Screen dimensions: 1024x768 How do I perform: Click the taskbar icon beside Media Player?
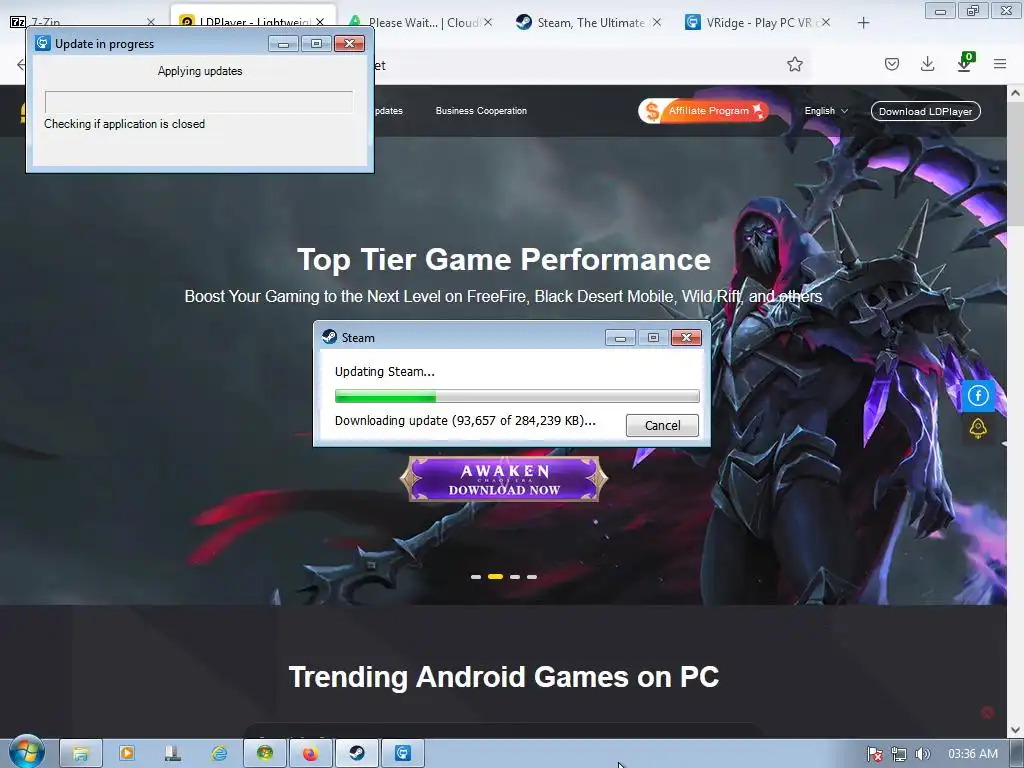coord(172,754)
